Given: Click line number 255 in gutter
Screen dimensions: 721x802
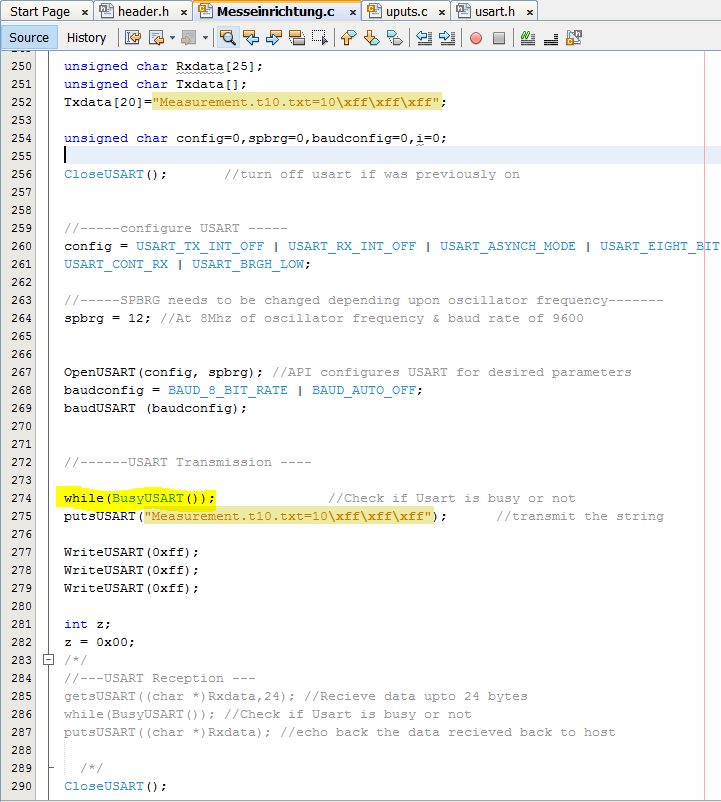Looking at the screenshot, I should (x=21, y=156).
